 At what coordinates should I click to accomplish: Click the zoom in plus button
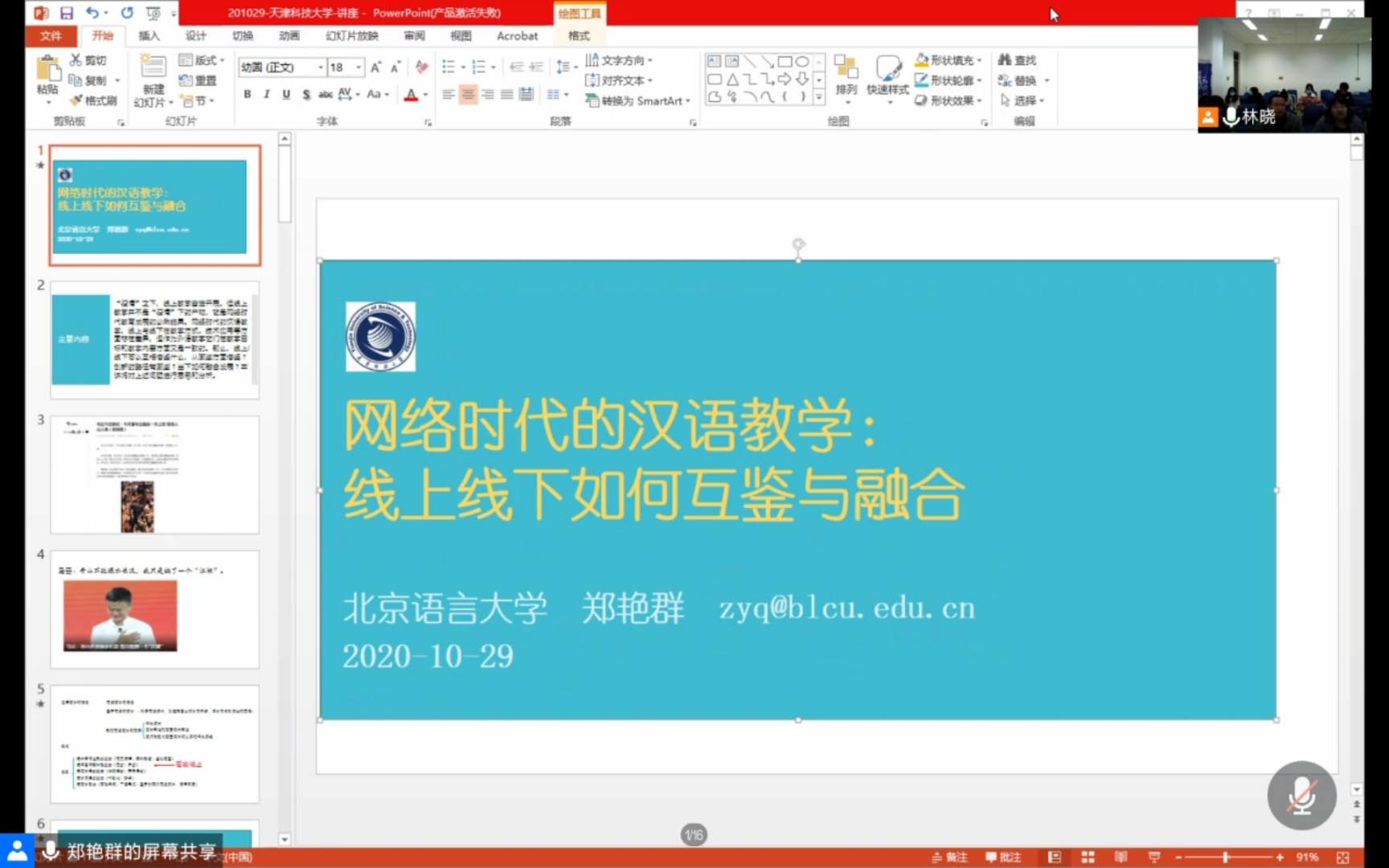coord(1280,858)
